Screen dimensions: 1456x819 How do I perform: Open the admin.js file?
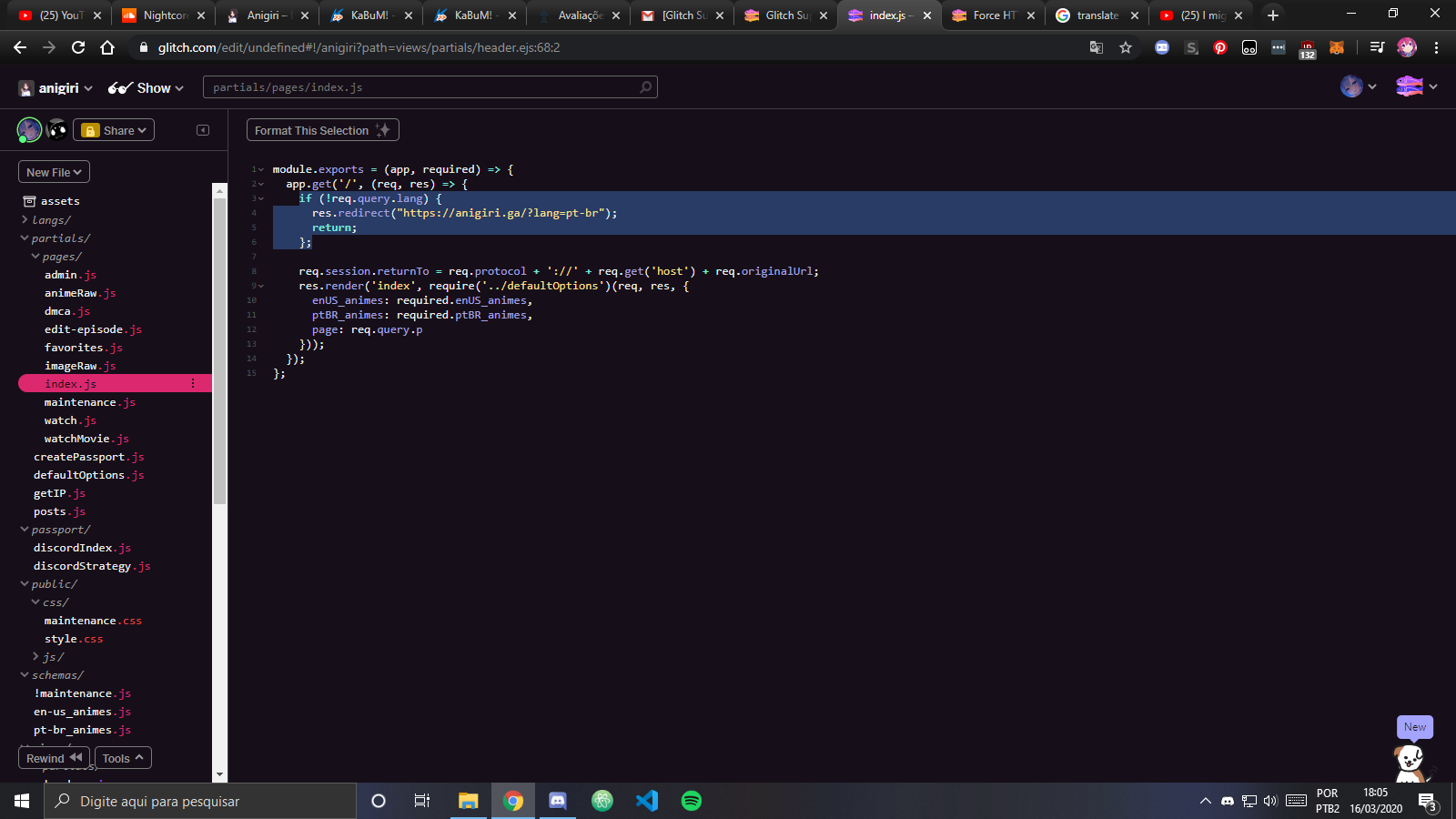point(70,275)
